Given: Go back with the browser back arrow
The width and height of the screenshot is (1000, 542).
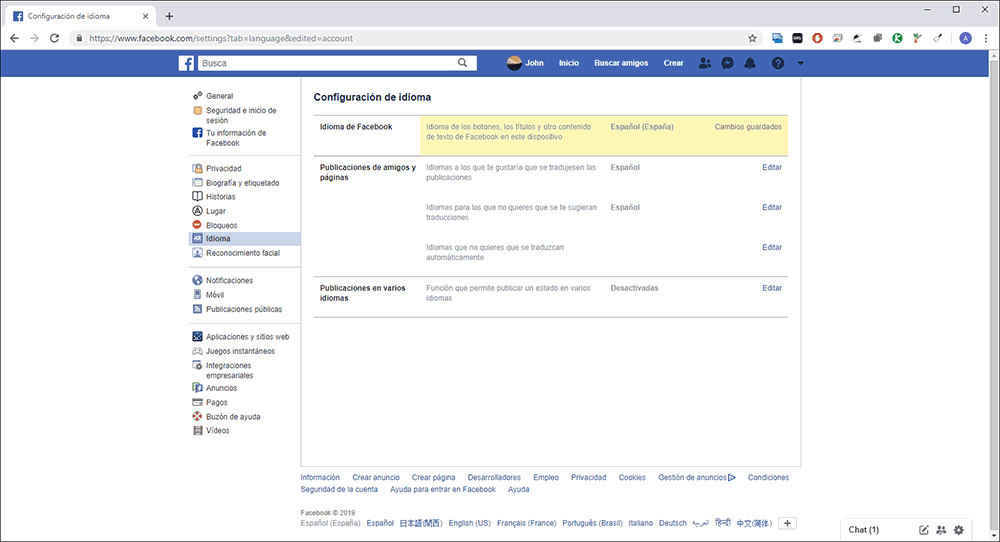Looking at the screenshot, I should [x=14, y=38].
